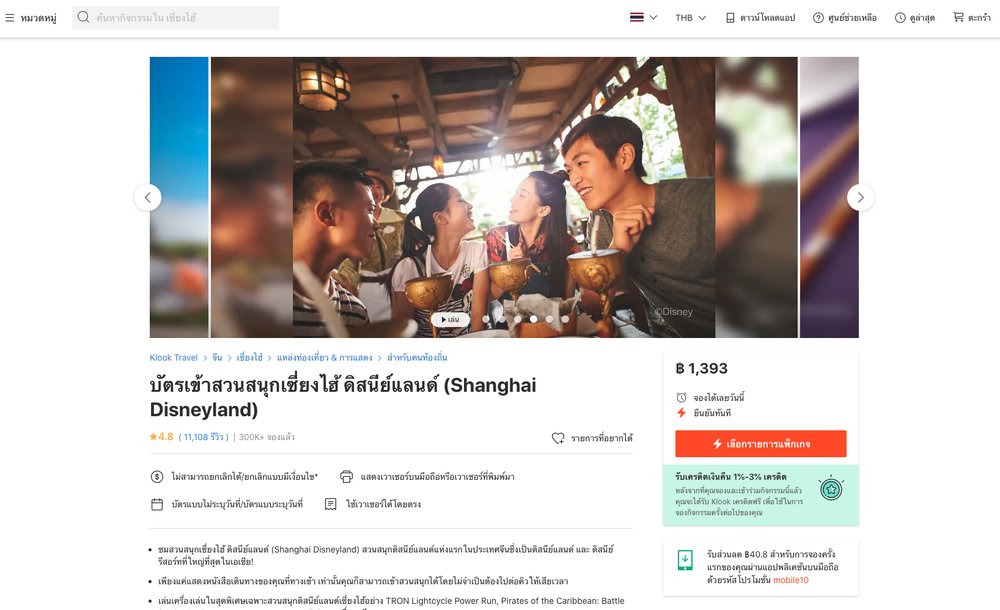Play the video in the carousel
1000x610 pixels.
point(450,319)
